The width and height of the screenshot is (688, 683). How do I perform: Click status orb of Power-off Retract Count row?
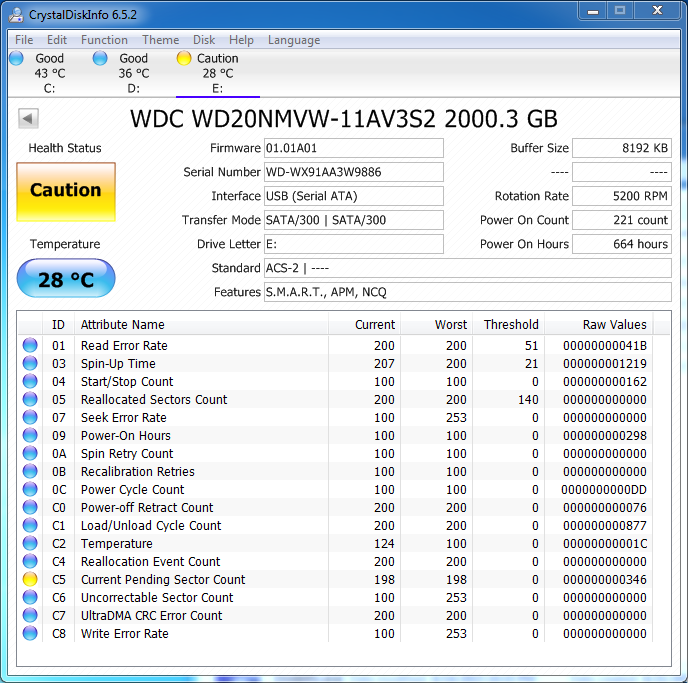click(30, 507)
